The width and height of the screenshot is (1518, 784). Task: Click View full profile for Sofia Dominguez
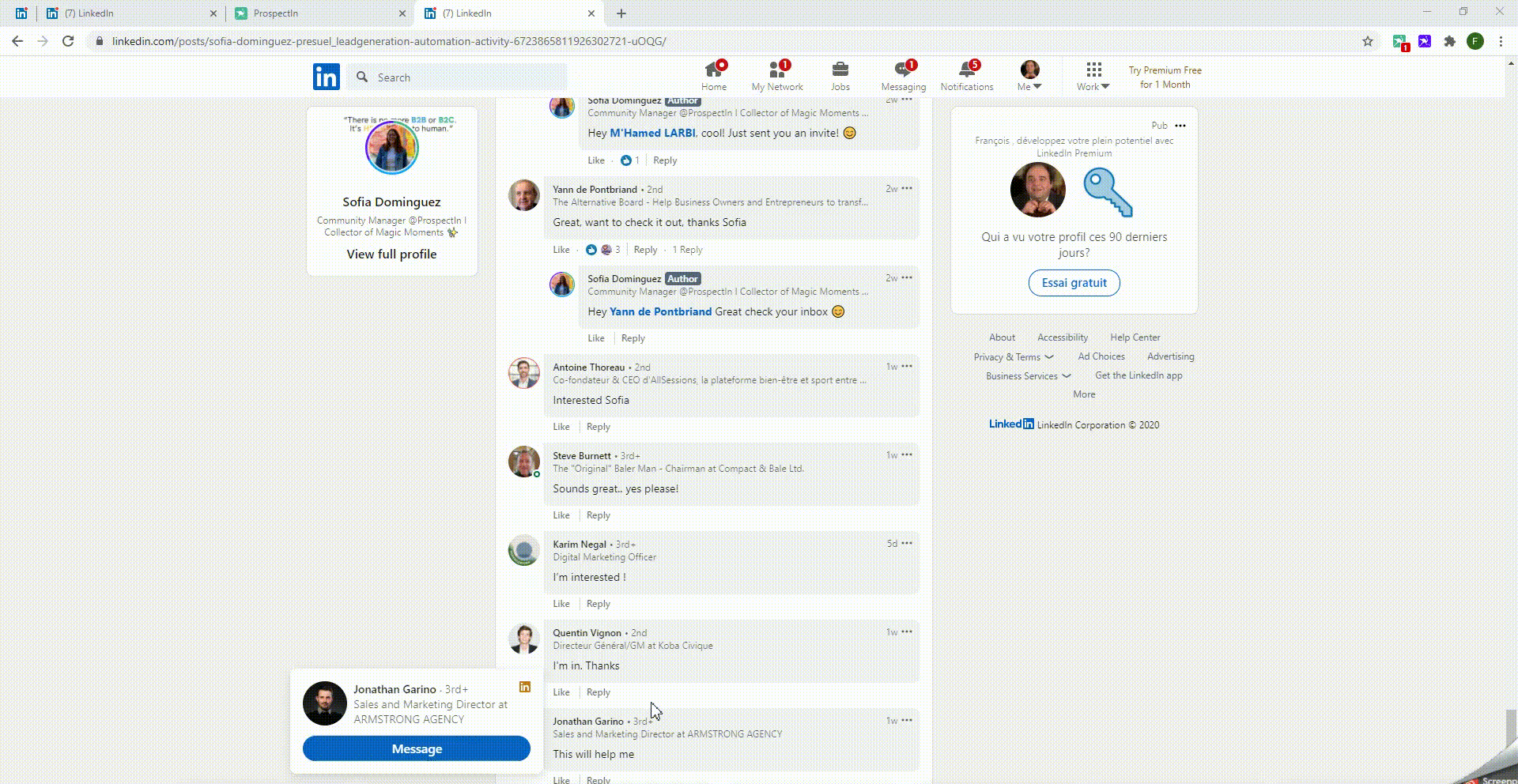(391, 254)
